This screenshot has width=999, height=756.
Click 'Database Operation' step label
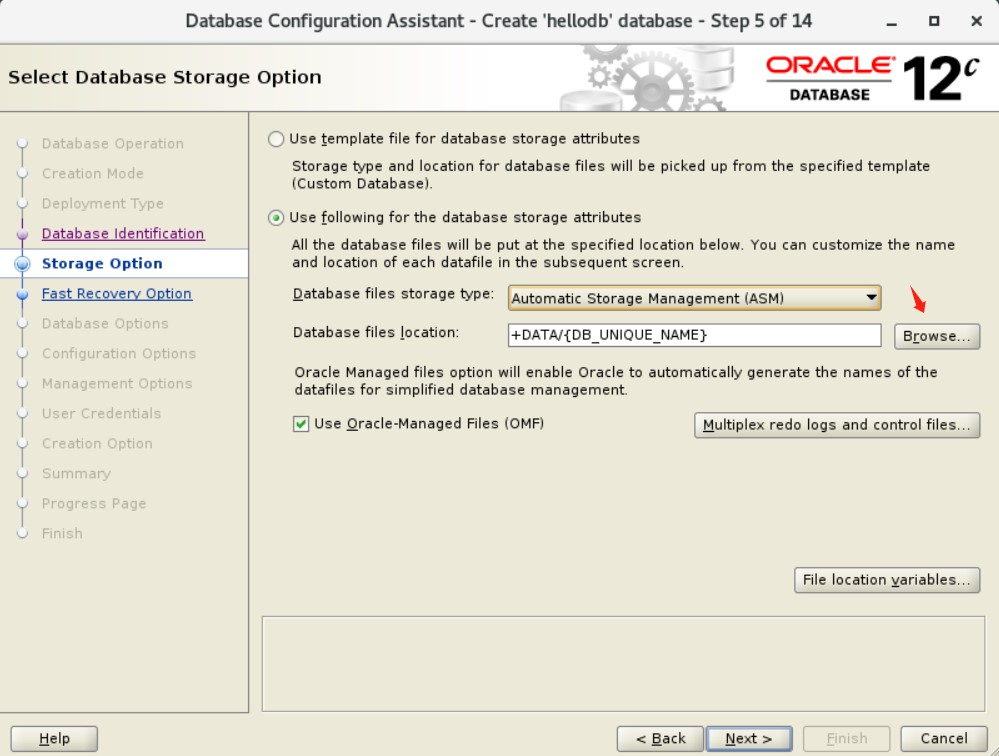click(113, 144)
